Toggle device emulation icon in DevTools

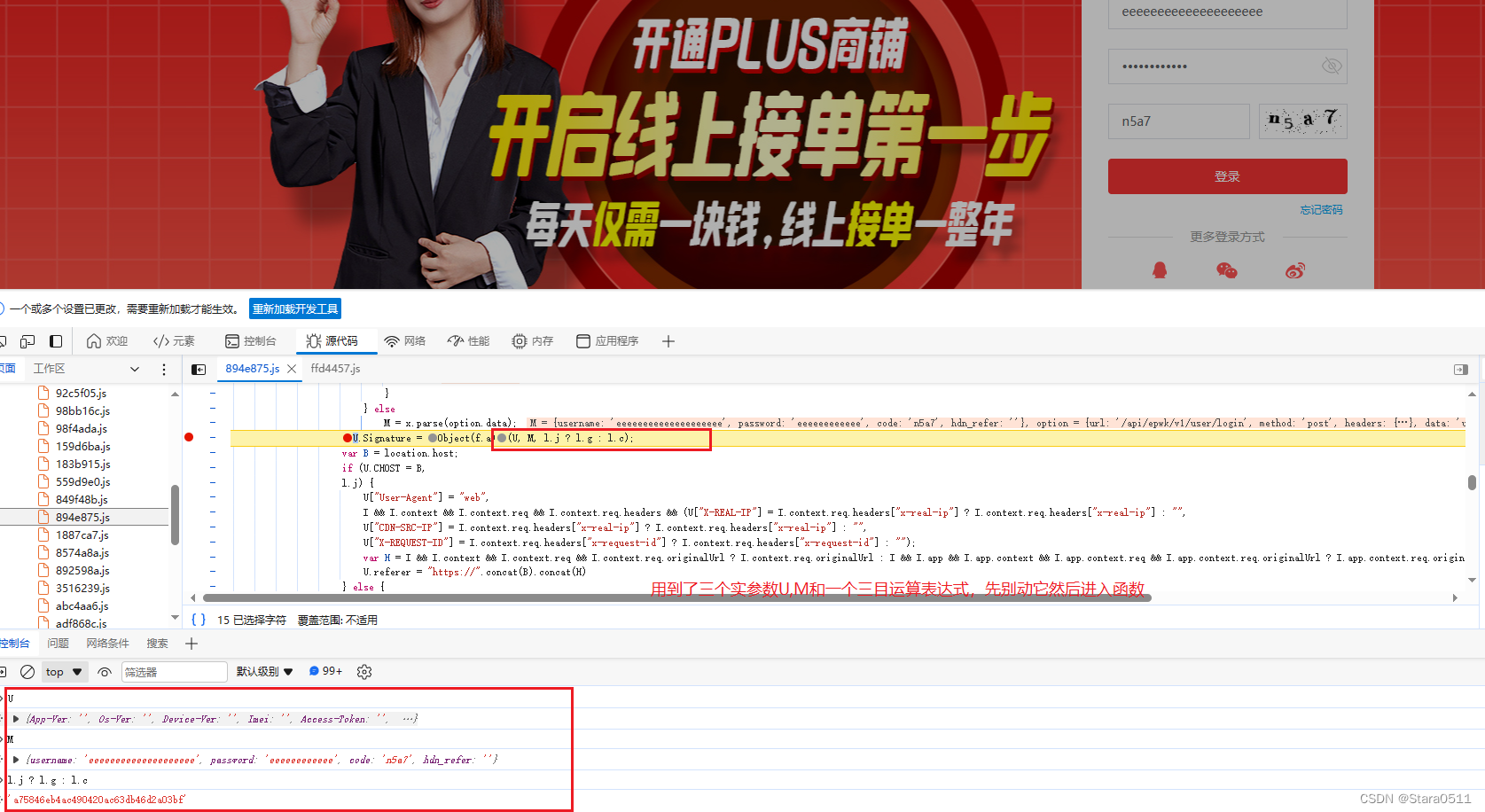pyautogui.click(x=27, y=341)
